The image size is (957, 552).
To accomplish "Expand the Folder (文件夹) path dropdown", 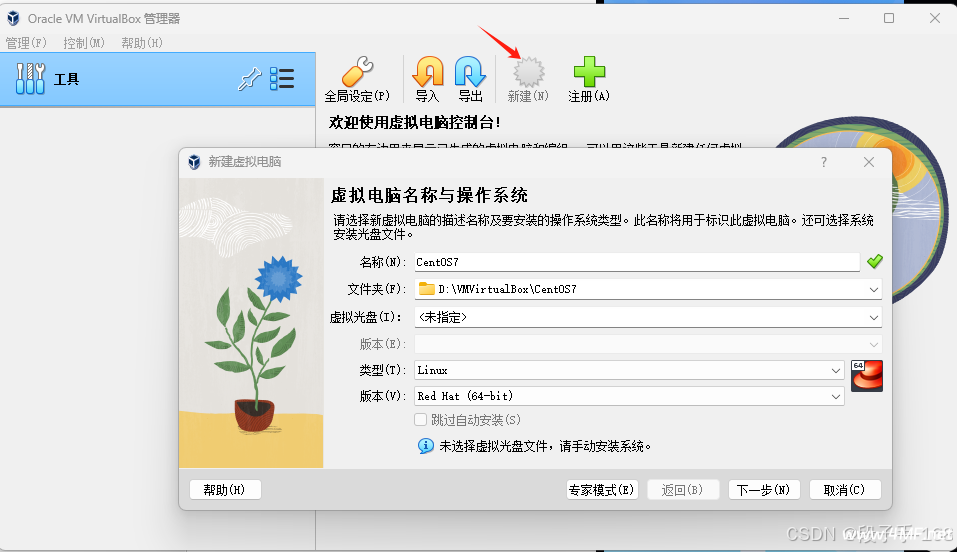I will coord(874,289).
